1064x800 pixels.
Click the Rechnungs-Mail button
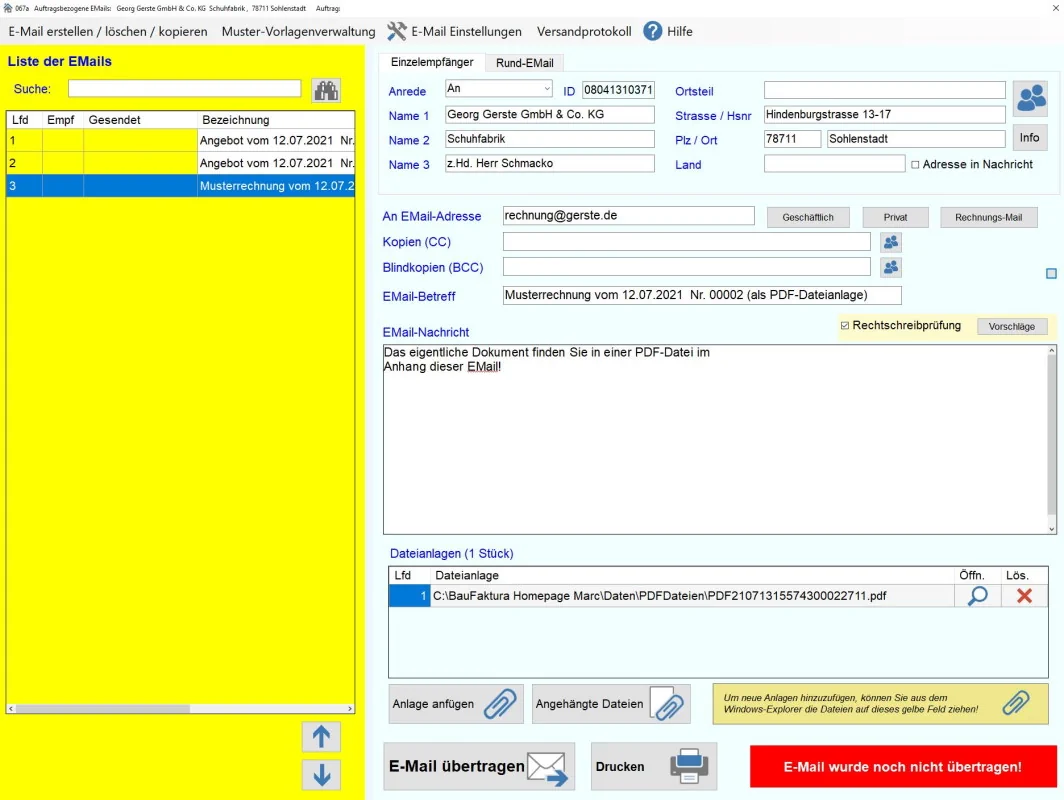[x=988, y=217]
